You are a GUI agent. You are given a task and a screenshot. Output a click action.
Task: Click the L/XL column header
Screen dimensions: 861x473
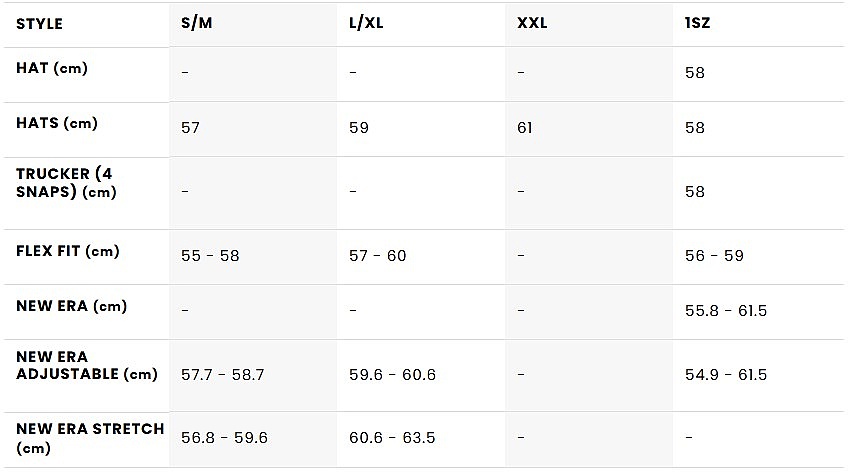click(x=368, y=23)
